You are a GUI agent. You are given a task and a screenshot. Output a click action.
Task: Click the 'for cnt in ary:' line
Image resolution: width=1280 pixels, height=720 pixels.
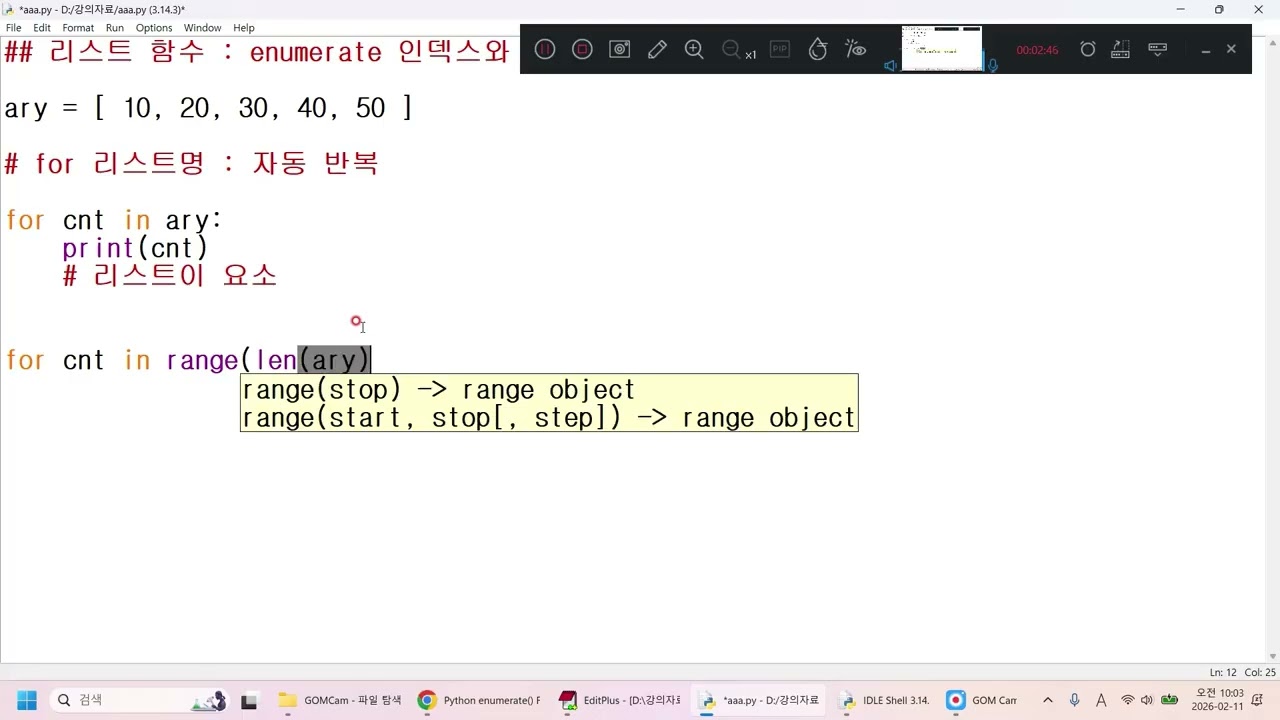click(114, 220)
